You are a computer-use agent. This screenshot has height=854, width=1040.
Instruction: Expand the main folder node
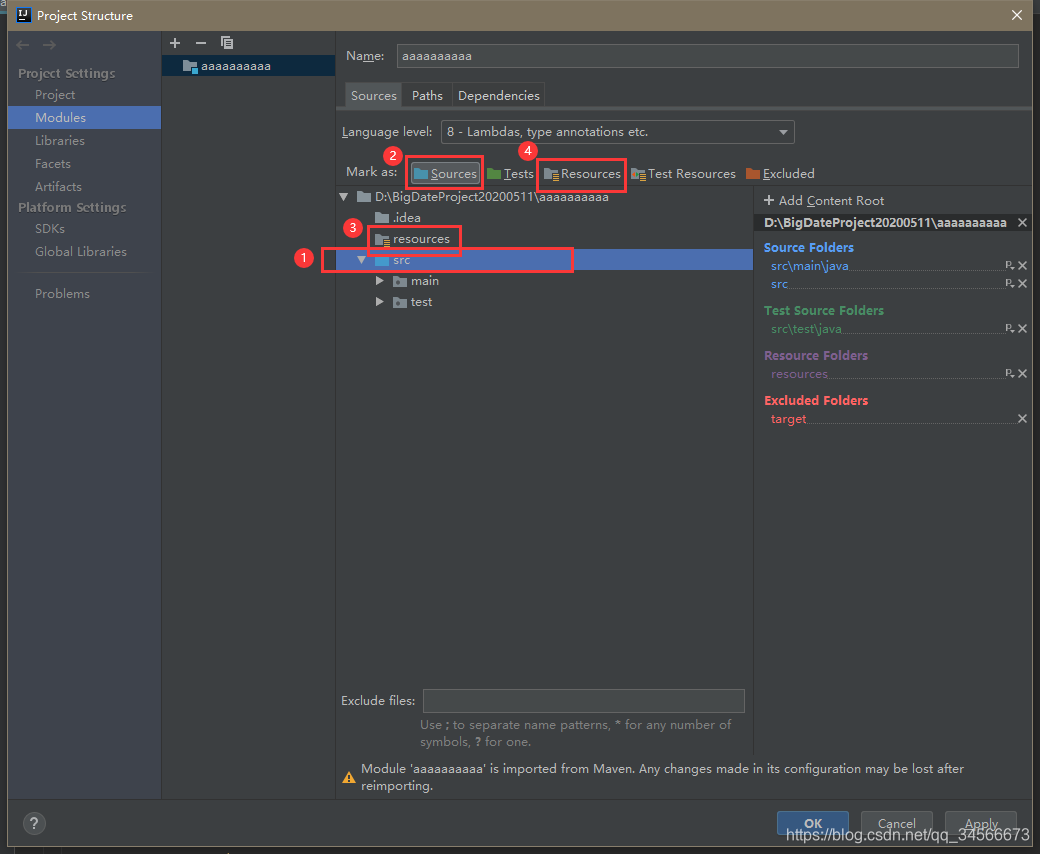[x=379, y=281]
